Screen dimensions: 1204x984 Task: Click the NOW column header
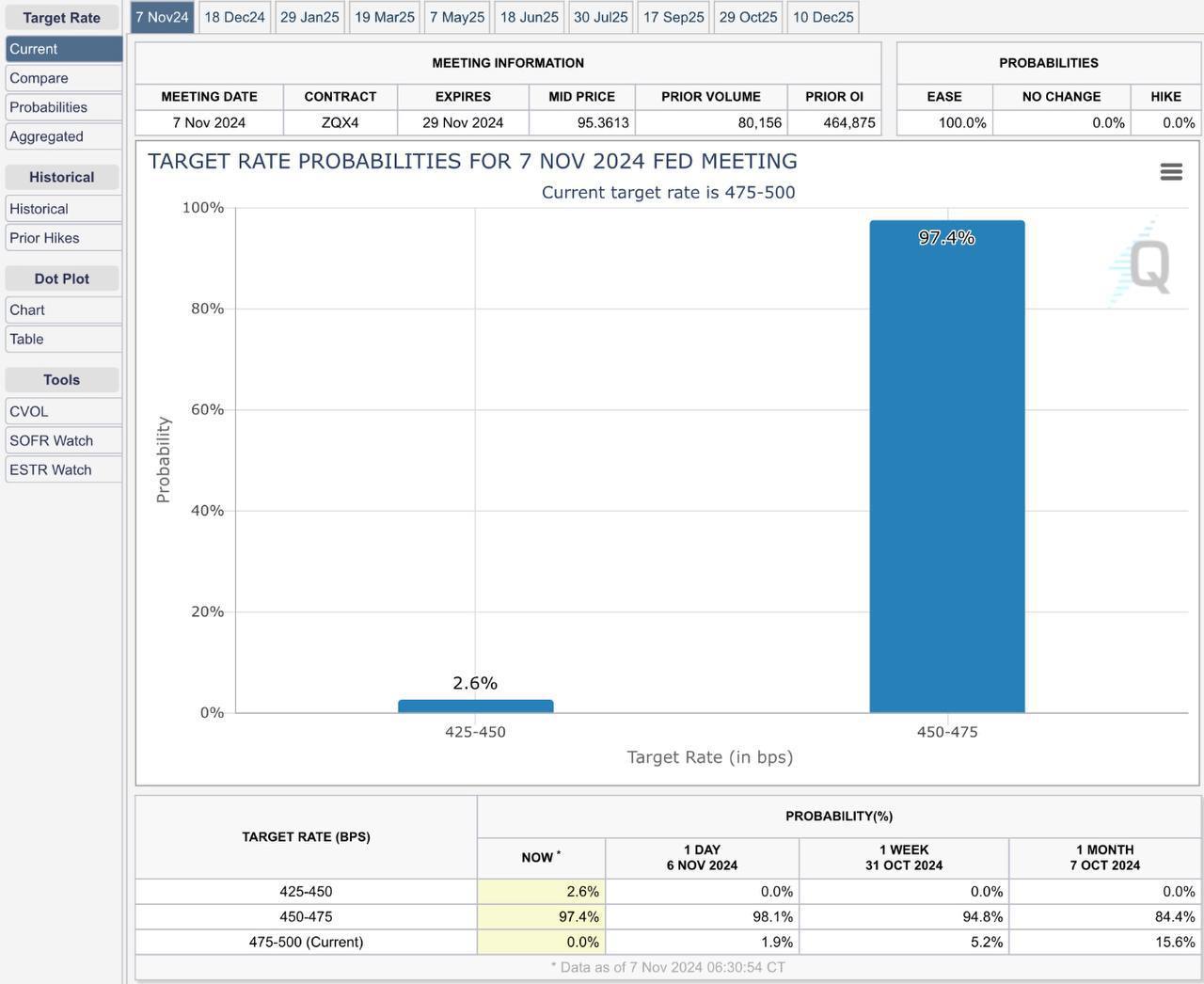pyautogui.click(x=542, y=857)
